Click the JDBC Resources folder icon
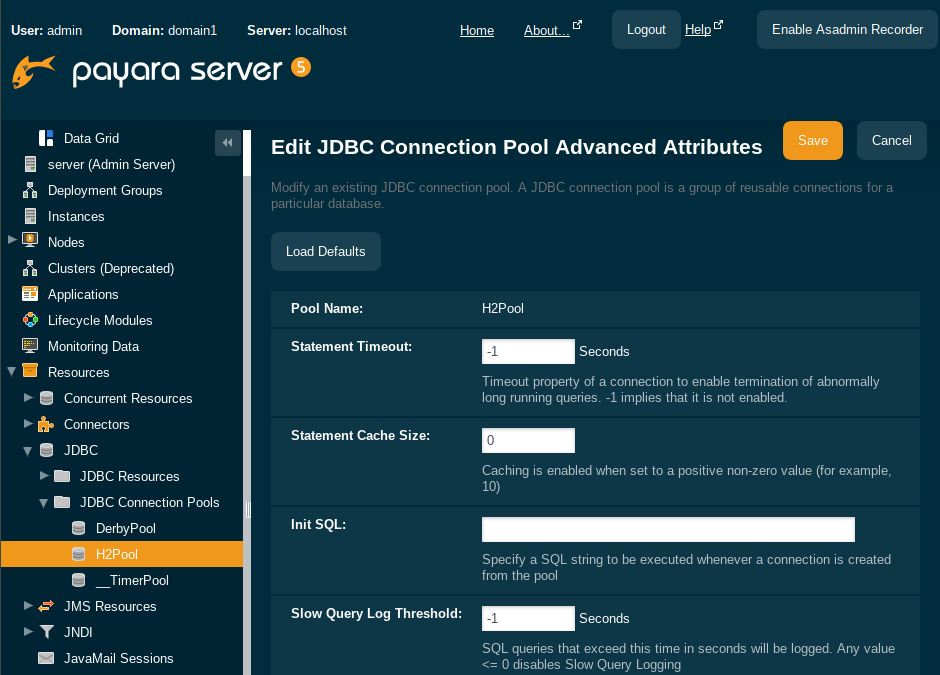 tap(60, 476)
